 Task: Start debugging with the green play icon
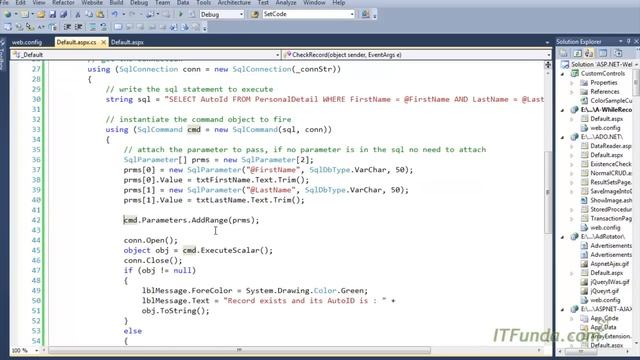[x=181, y=14]
